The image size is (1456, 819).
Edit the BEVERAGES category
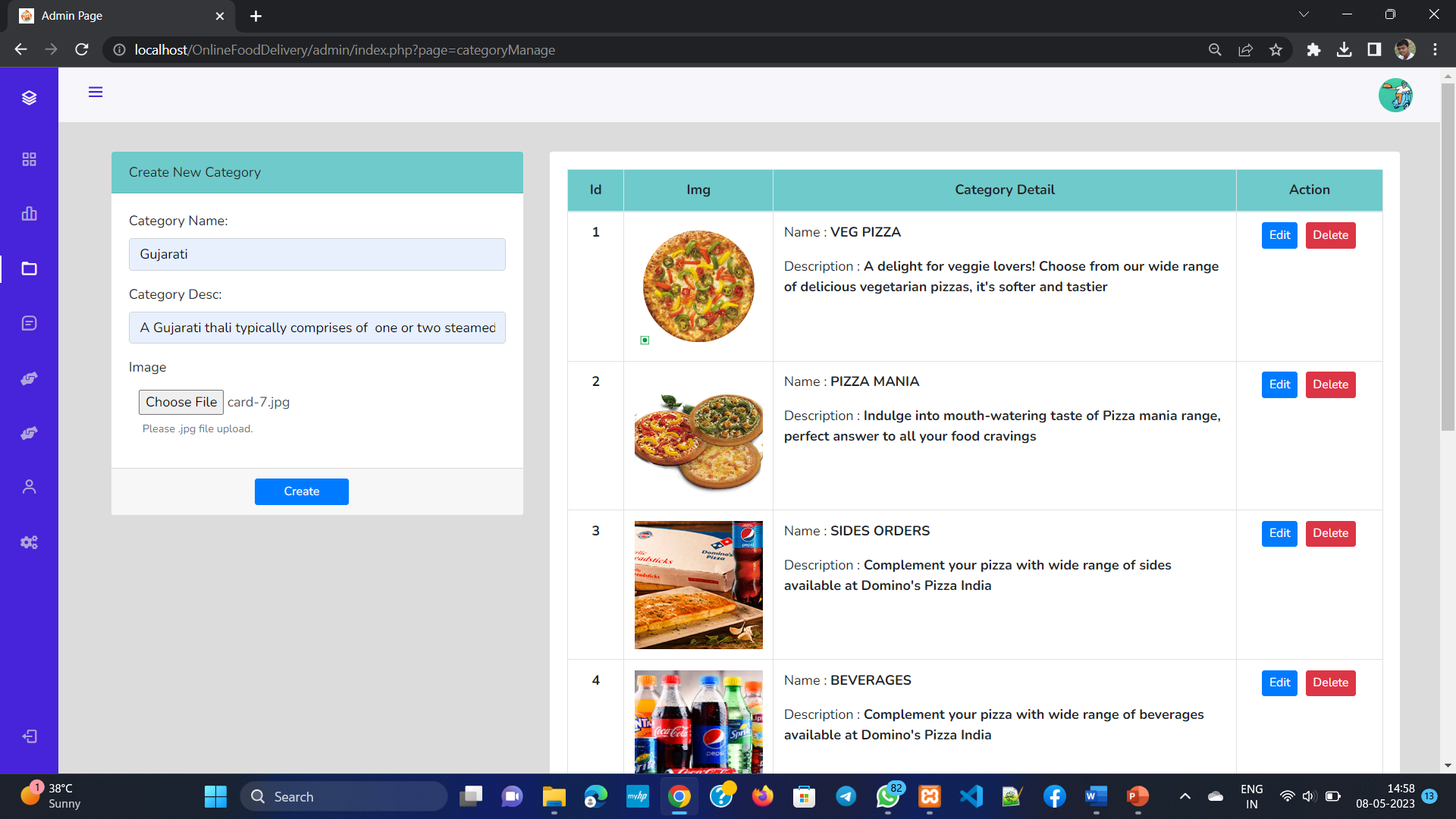(x=1279, y=682)
